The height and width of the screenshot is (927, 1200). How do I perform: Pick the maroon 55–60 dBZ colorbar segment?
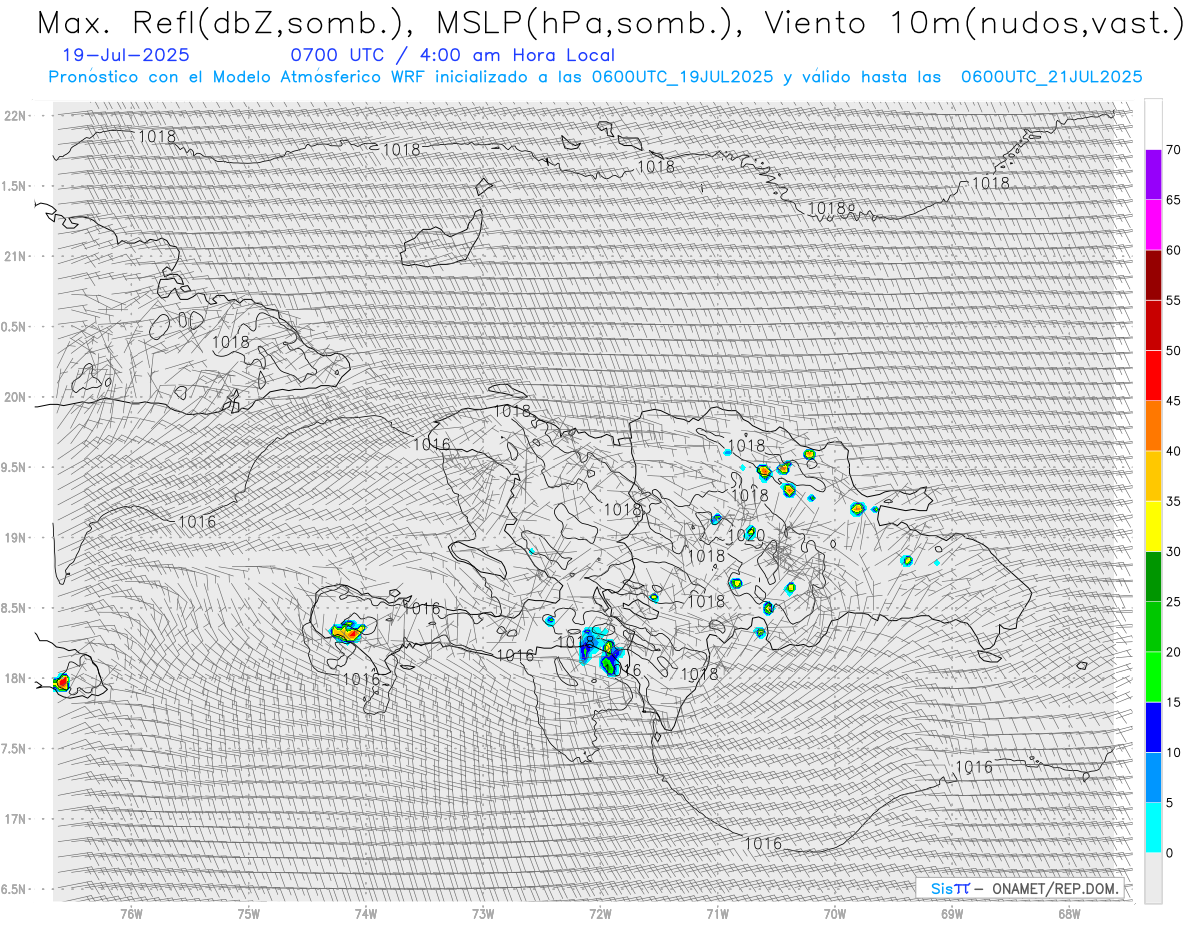pos(1153,275)
